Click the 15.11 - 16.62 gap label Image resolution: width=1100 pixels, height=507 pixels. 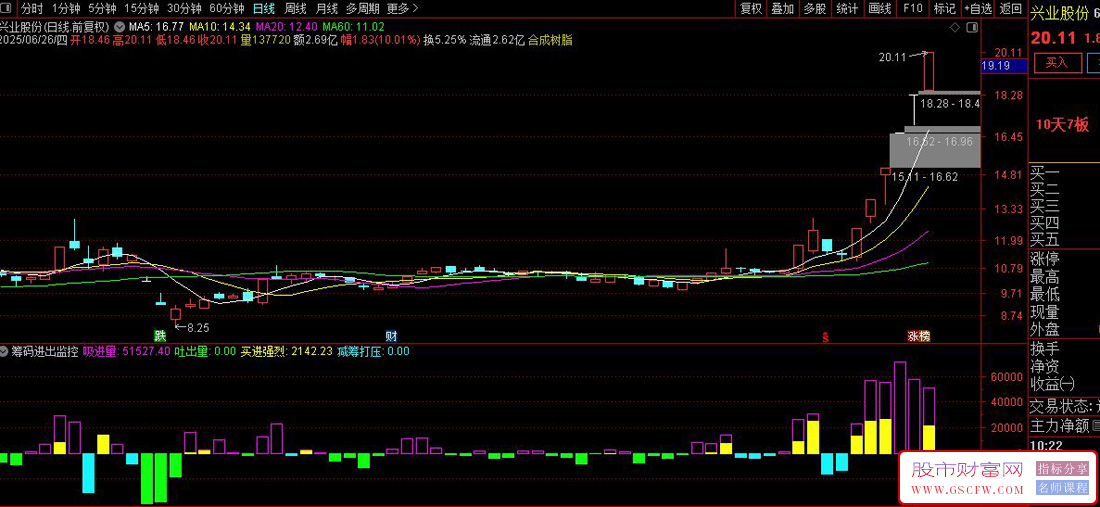pos(925,177)
